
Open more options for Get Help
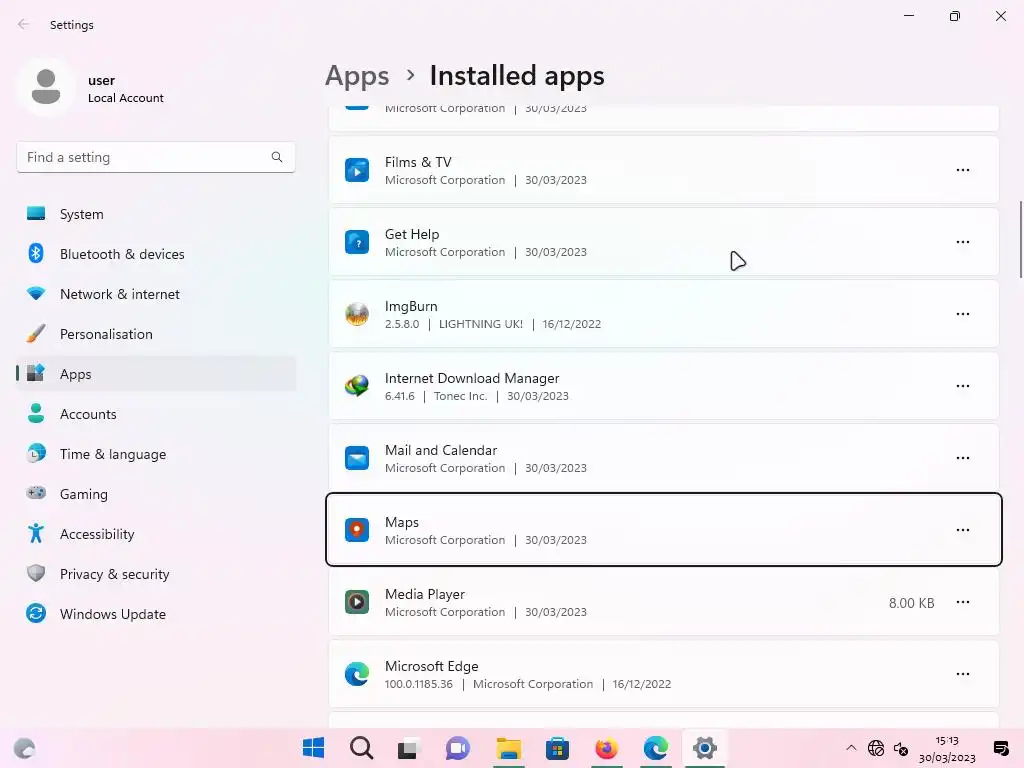pos(963,242)
